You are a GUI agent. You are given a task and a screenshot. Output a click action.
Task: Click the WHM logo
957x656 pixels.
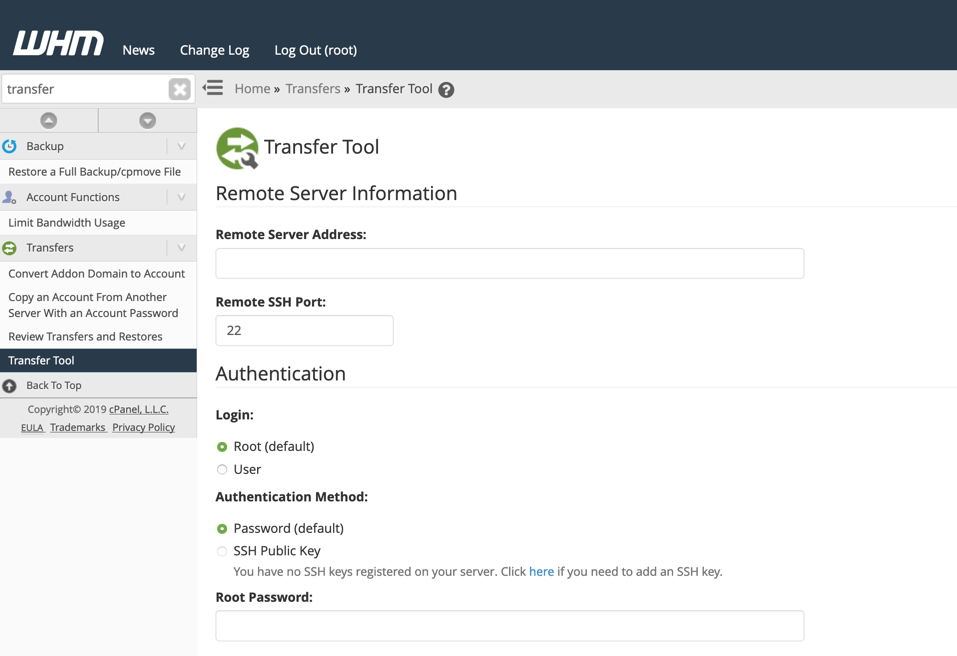coord(58,44)
